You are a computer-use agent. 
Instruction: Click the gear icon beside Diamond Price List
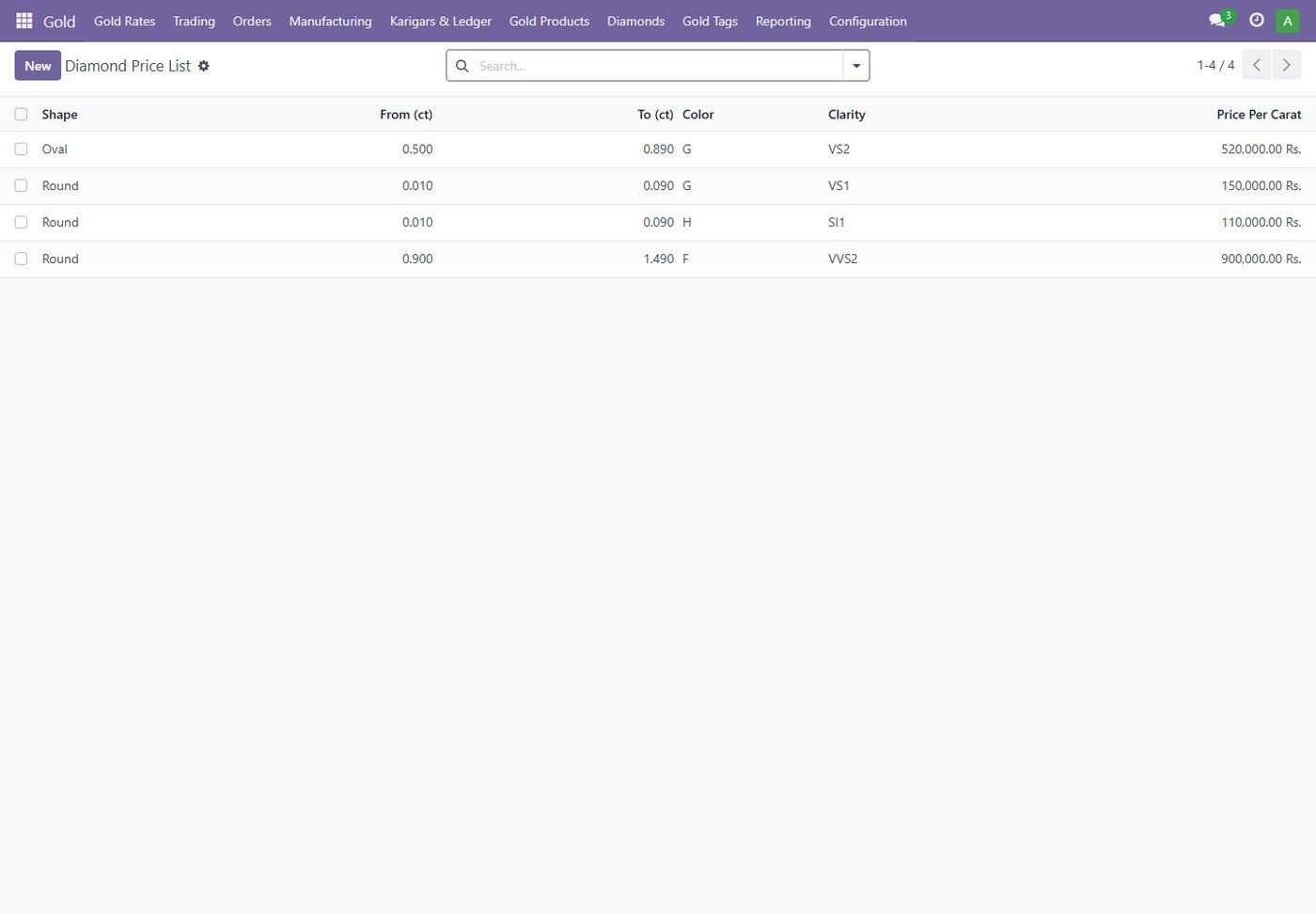(x=204, y=66)
